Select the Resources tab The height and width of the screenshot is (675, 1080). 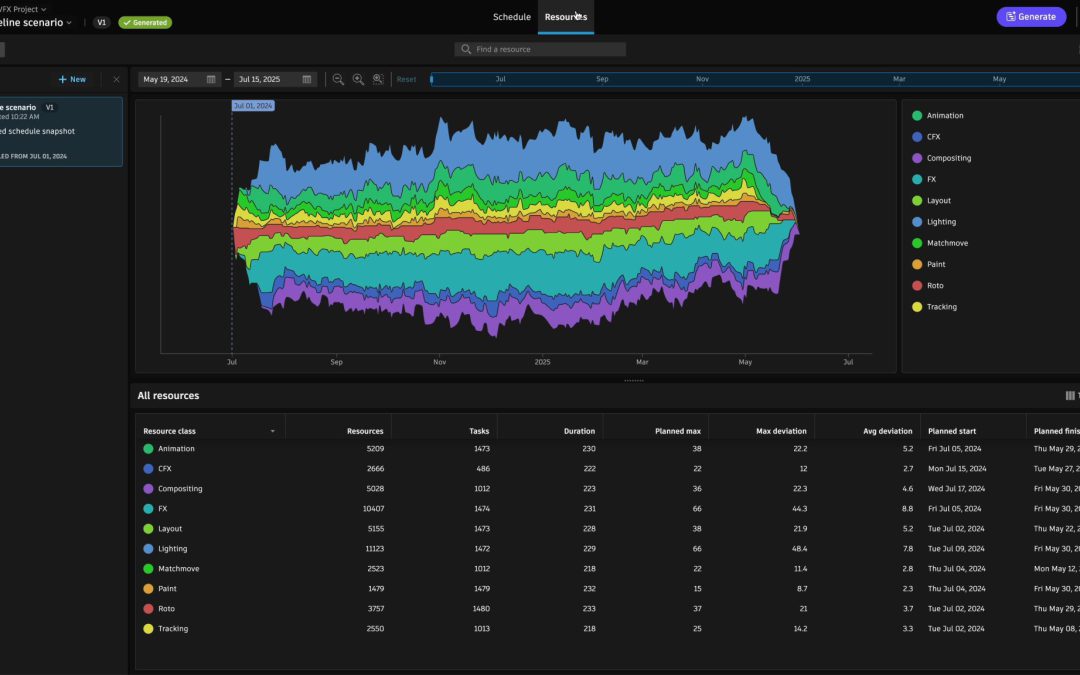tap(566, 17)
